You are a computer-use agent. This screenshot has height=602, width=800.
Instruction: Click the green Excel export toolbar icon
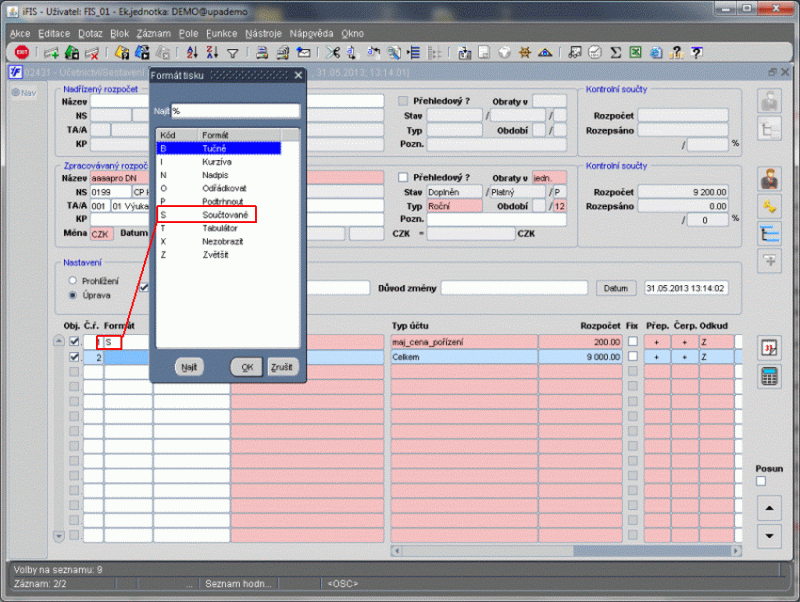pos(636,53)
